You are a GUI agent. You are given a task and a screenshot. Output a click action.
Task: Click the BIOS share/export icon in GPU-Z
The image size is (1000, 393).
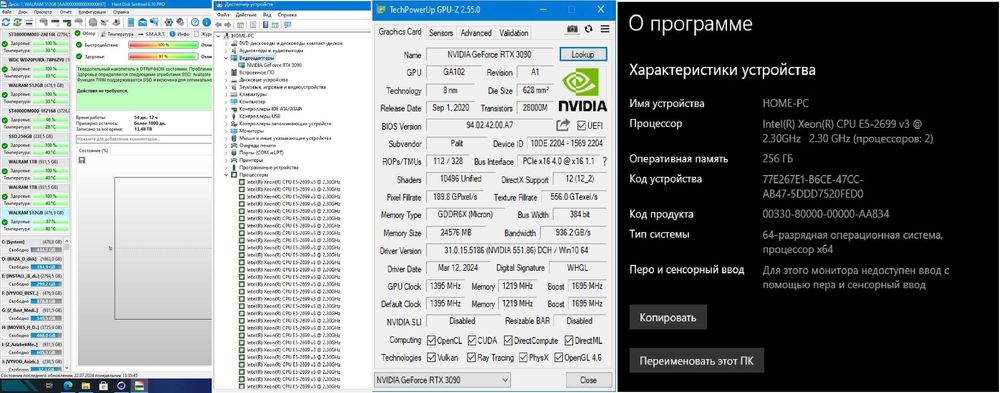pyautogui.click(x=562, y=125)
